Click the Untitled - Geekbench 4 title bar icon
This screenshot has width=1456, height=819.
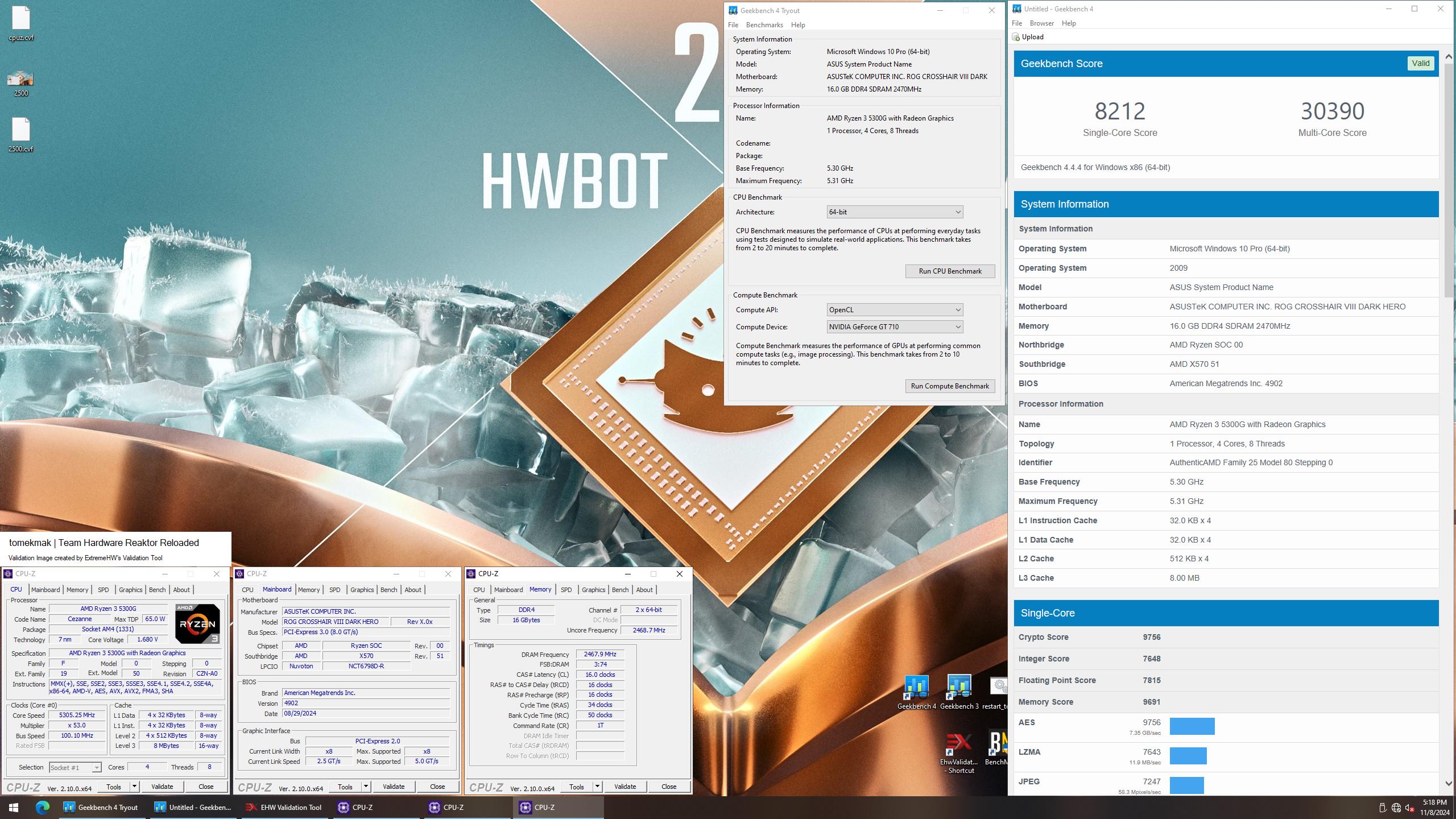(x=1017, y=9)
